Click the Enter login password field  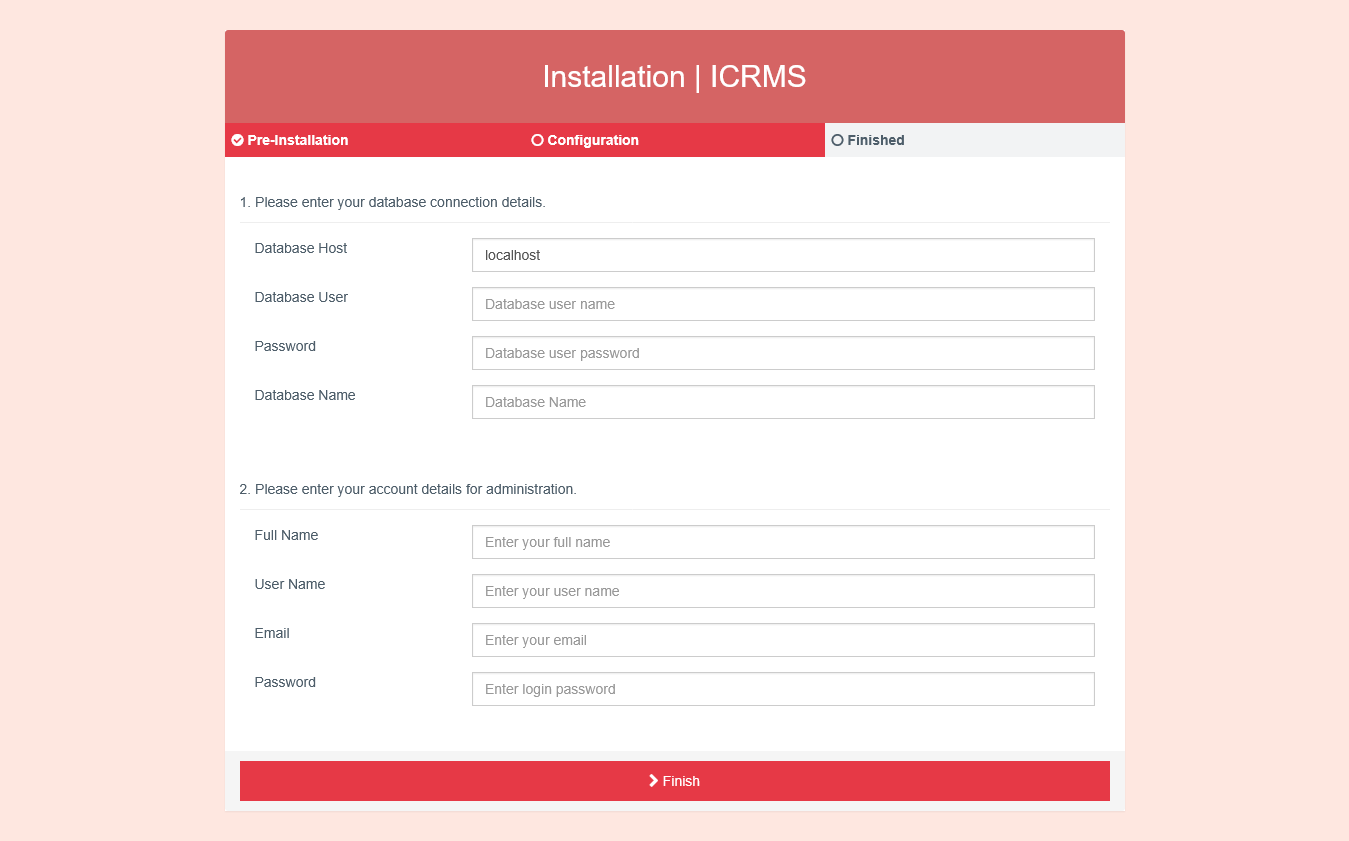click(783, 689)
